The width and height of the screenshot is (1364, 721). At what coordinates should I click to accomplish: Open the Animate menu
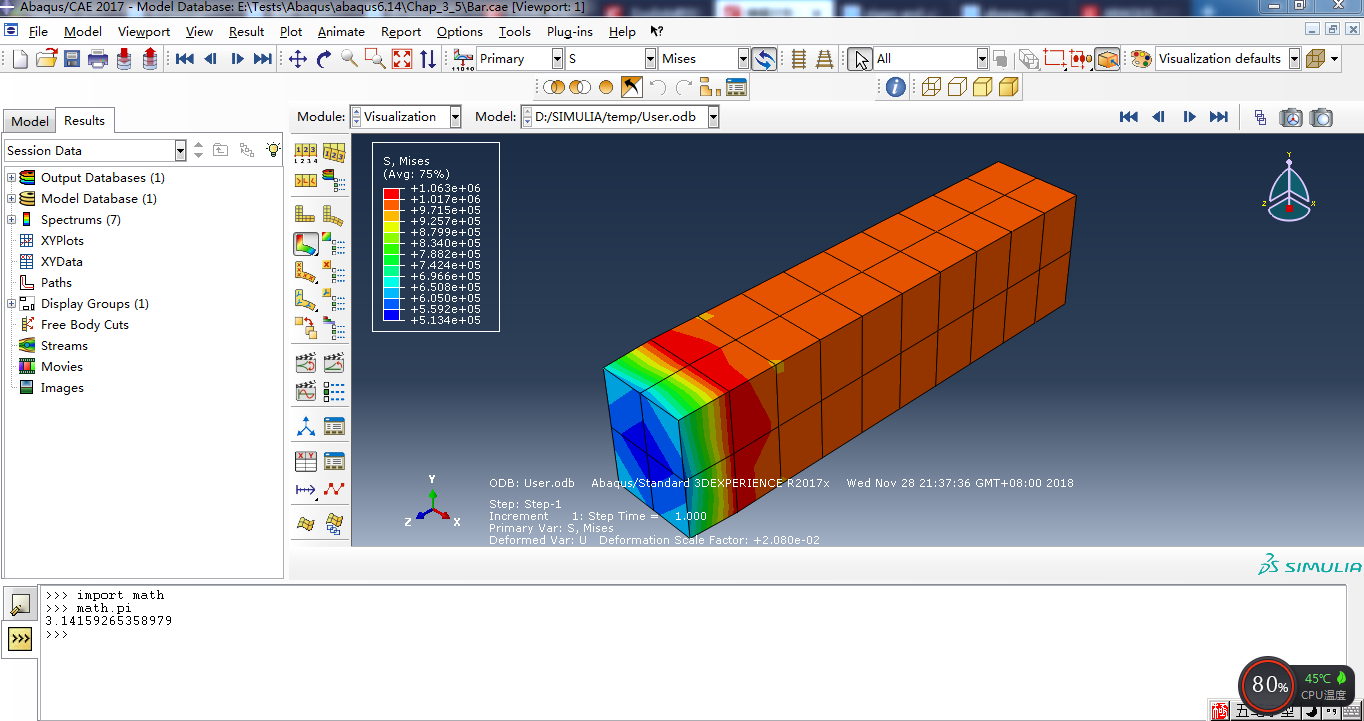pyautogui.click(x=341, y=31)
